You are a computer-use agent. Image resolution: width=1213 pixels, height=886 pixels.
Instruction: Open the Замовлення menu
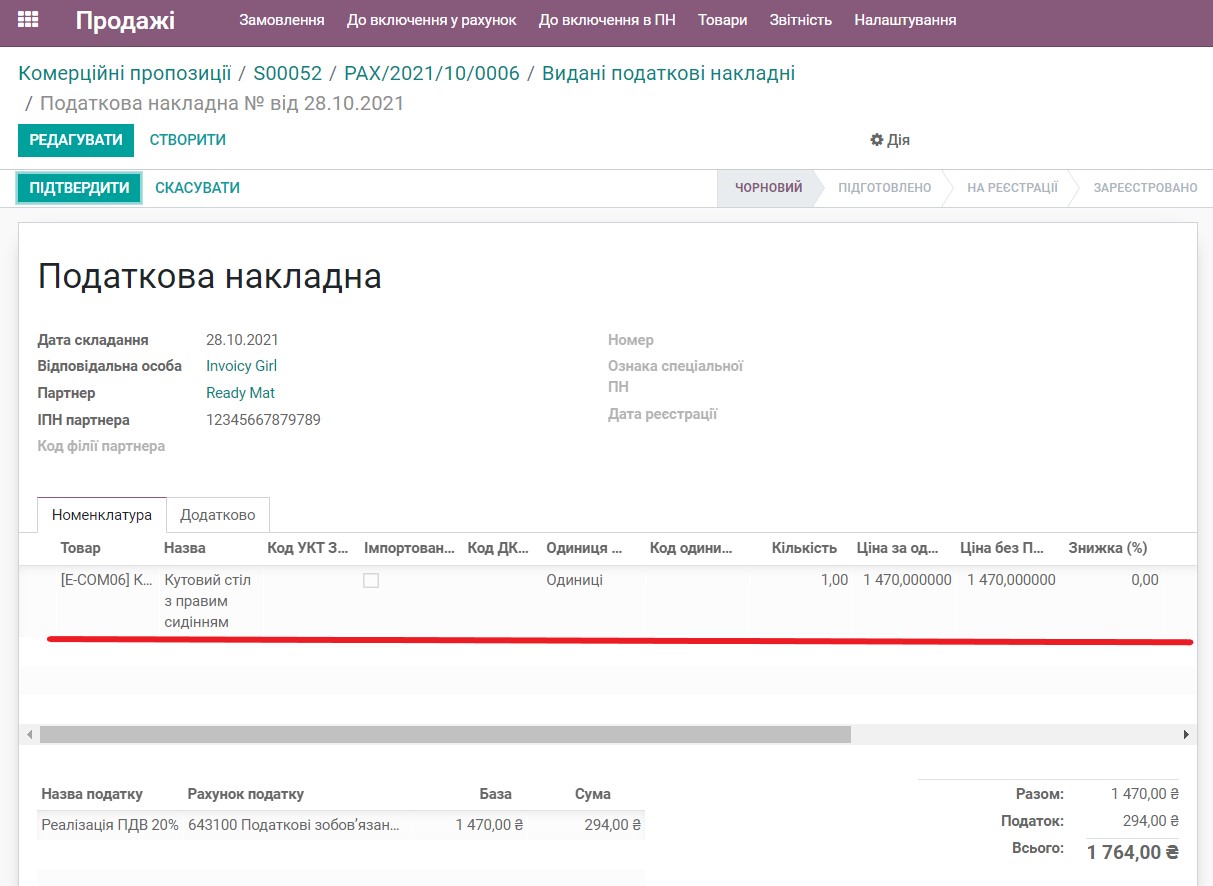point(282,19)
